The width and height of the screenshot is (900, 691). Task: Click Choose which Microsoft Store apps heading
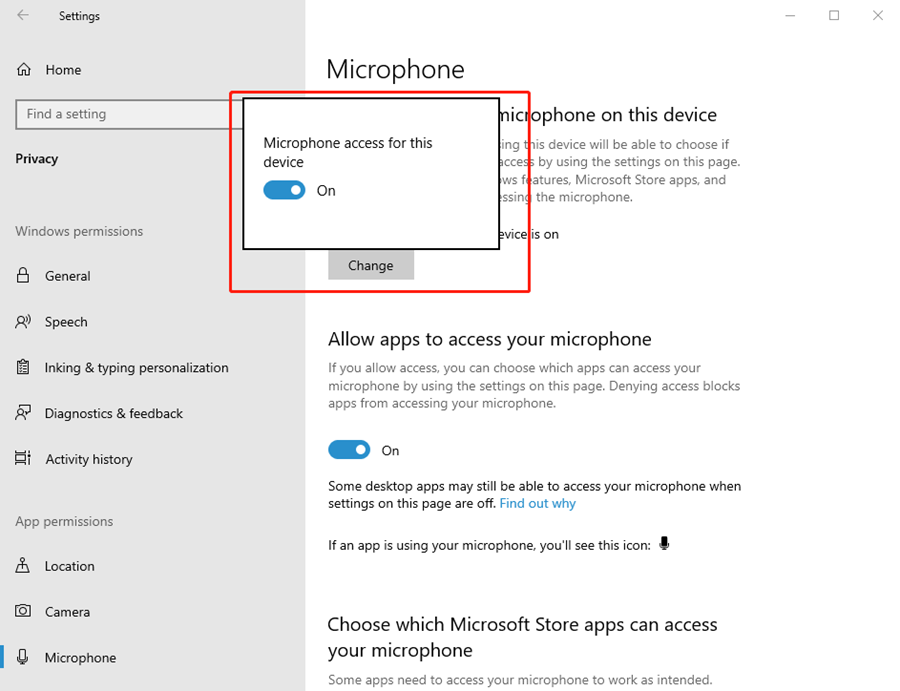coord(522,637)
